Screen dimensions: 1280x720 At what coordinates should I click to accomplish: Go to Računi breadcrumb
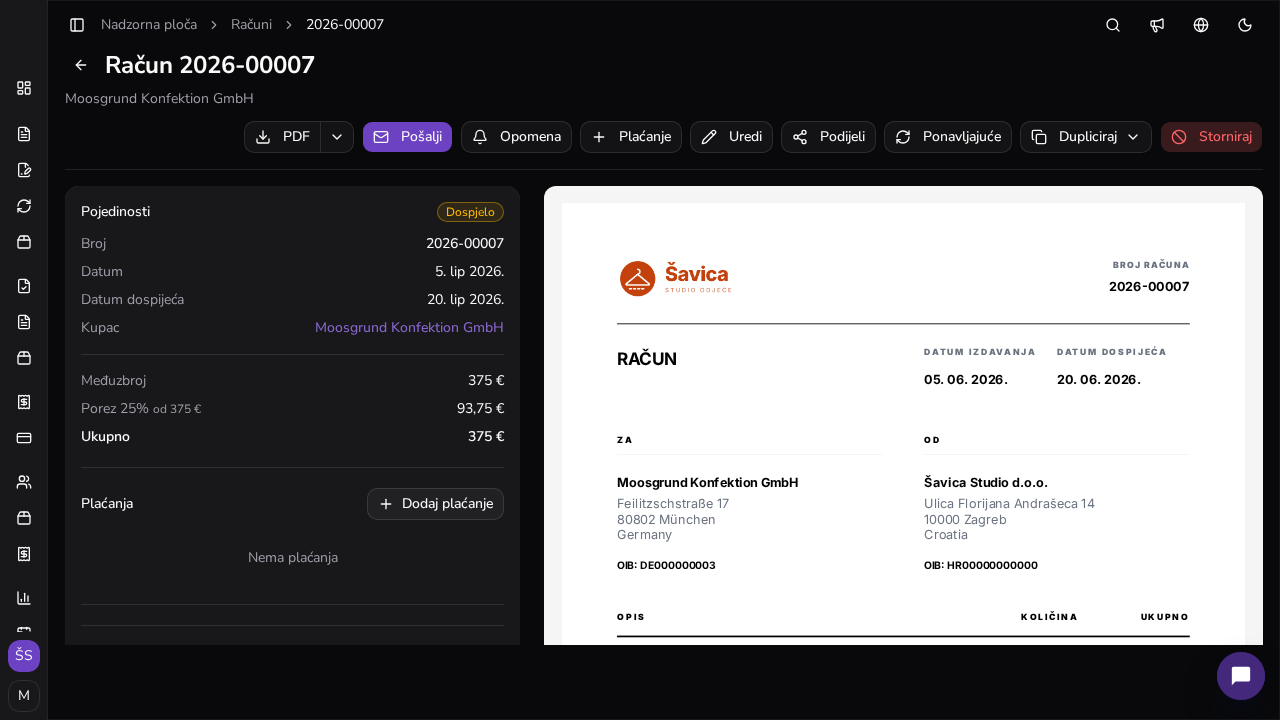251,24
